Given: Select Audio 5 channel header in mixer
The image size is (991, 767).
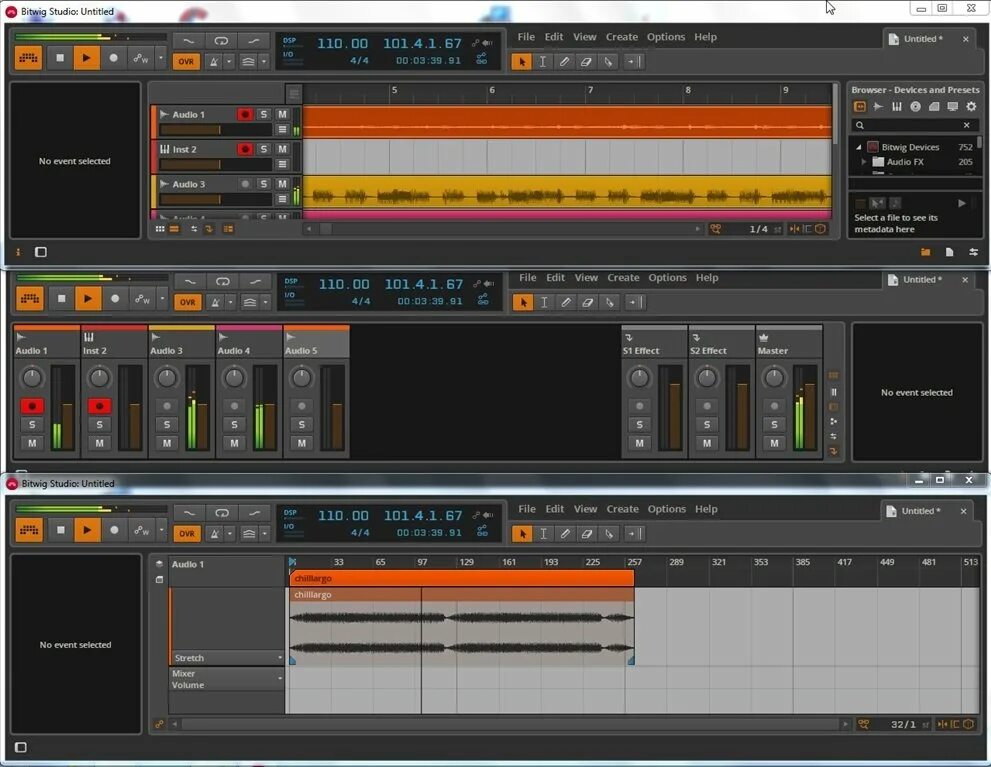Looking at the screenshot, I should tap(316, 344).
